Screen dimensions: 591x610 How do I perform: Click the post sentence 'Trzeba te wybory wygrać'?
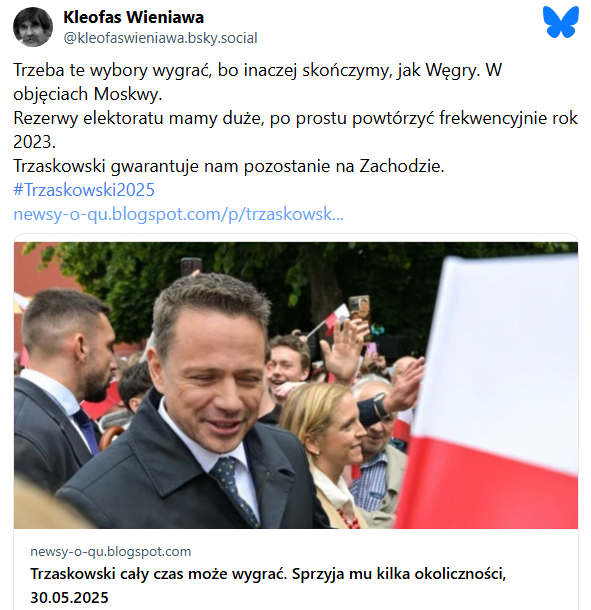[113, 70]
